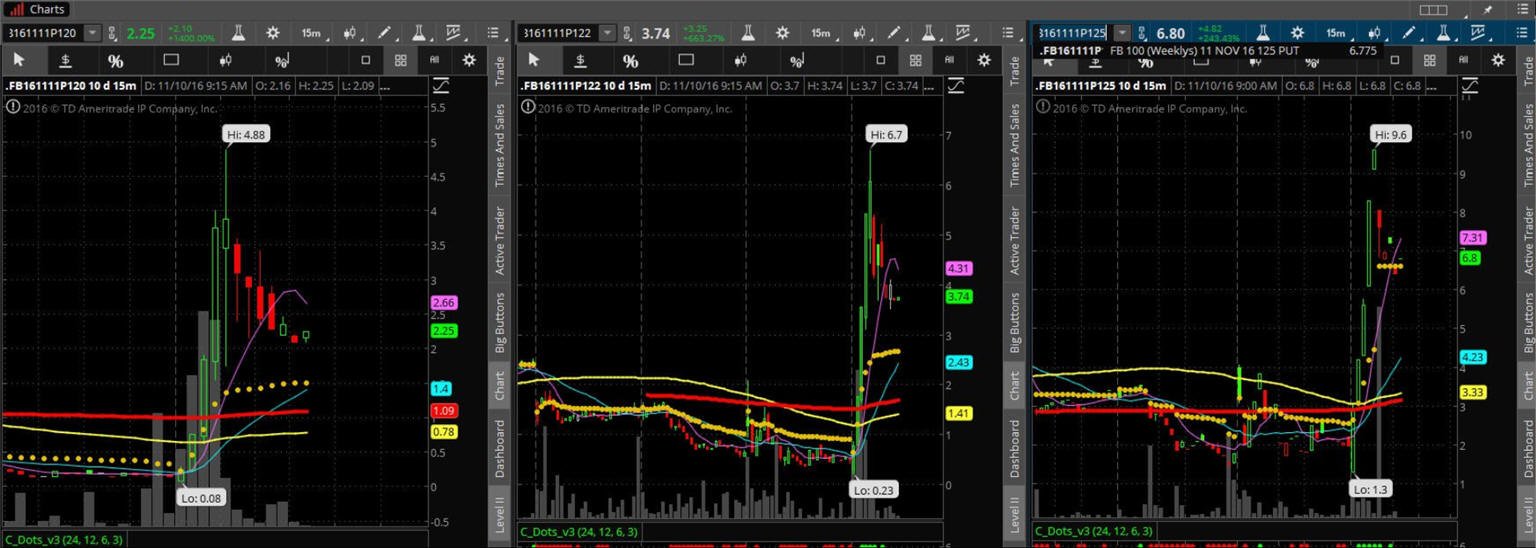
Task: Open Times And Sales tab beside P120 chart
Action: tap(500, 145)
